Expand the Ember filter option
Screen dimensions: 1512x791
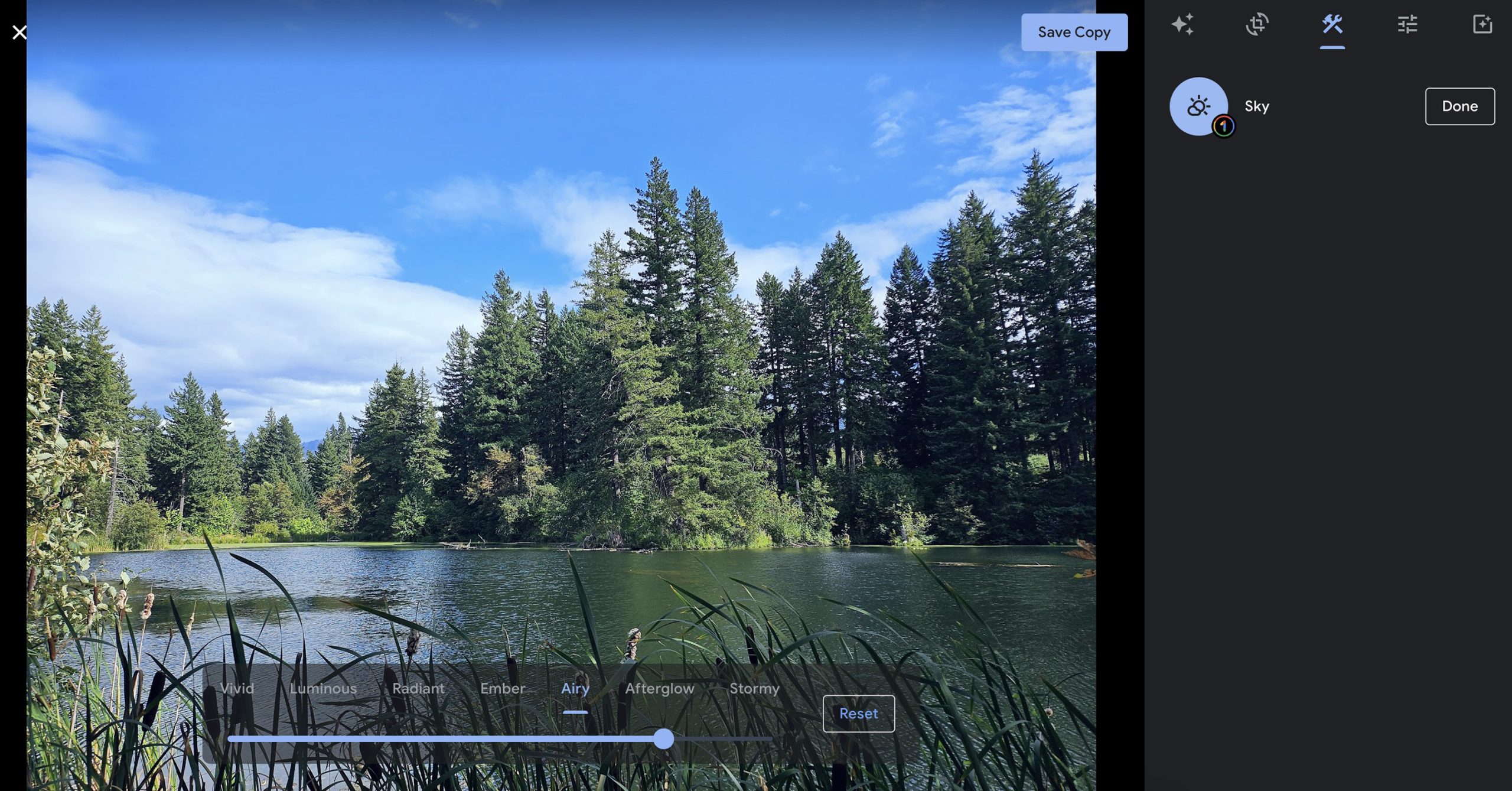pyautogui.click(x=503, y=688)
